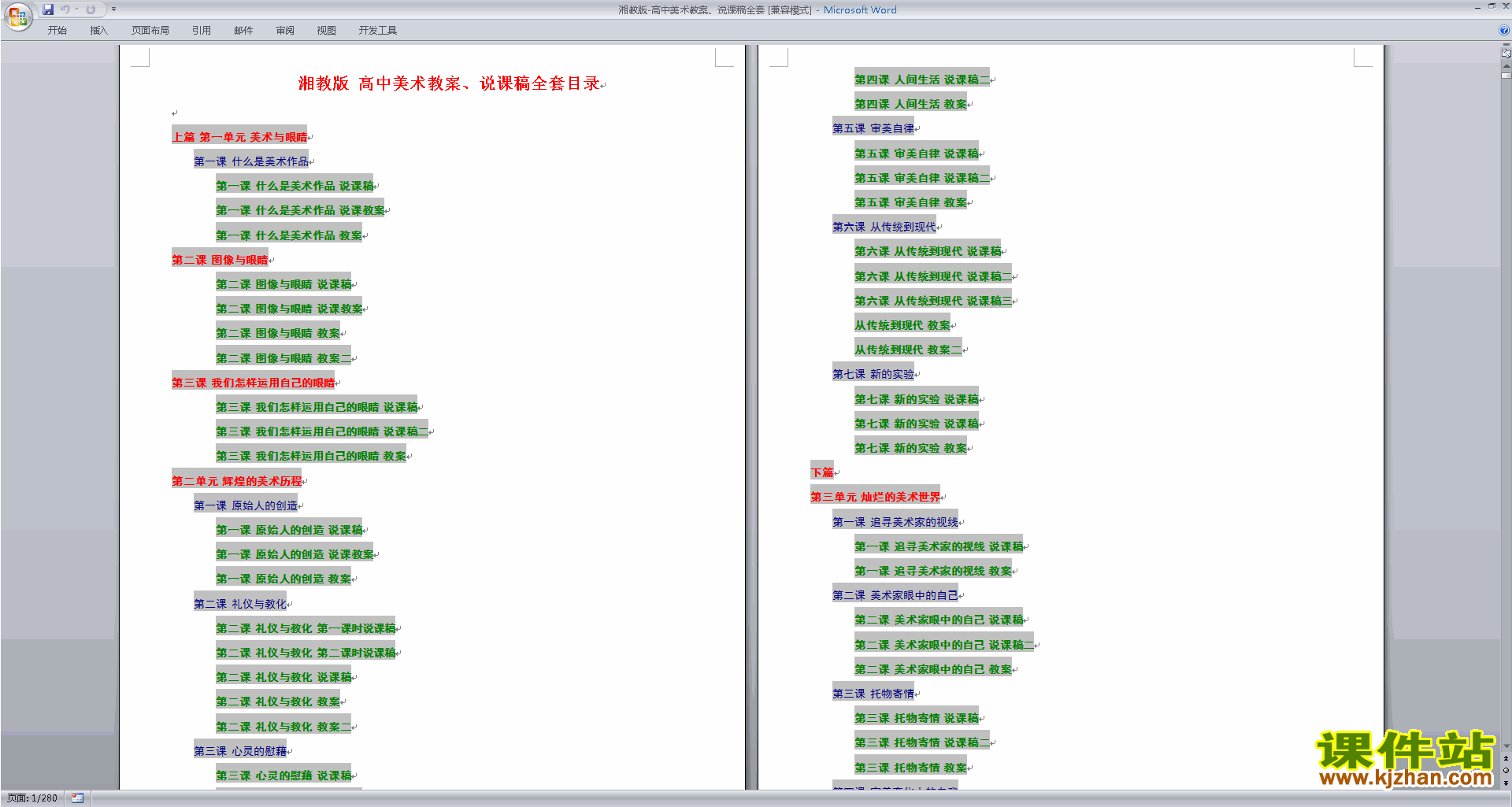Restore down the Word window
The height and width of the screenshot is (807, 1512).
coord(1492,6)
